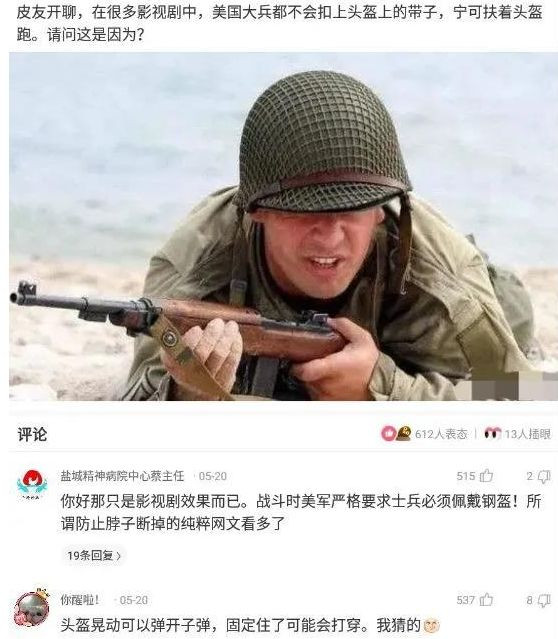Tap the pink reaction emoji icon
The image size is (558, 639).
pyautogui.click(x=388, y=433)
